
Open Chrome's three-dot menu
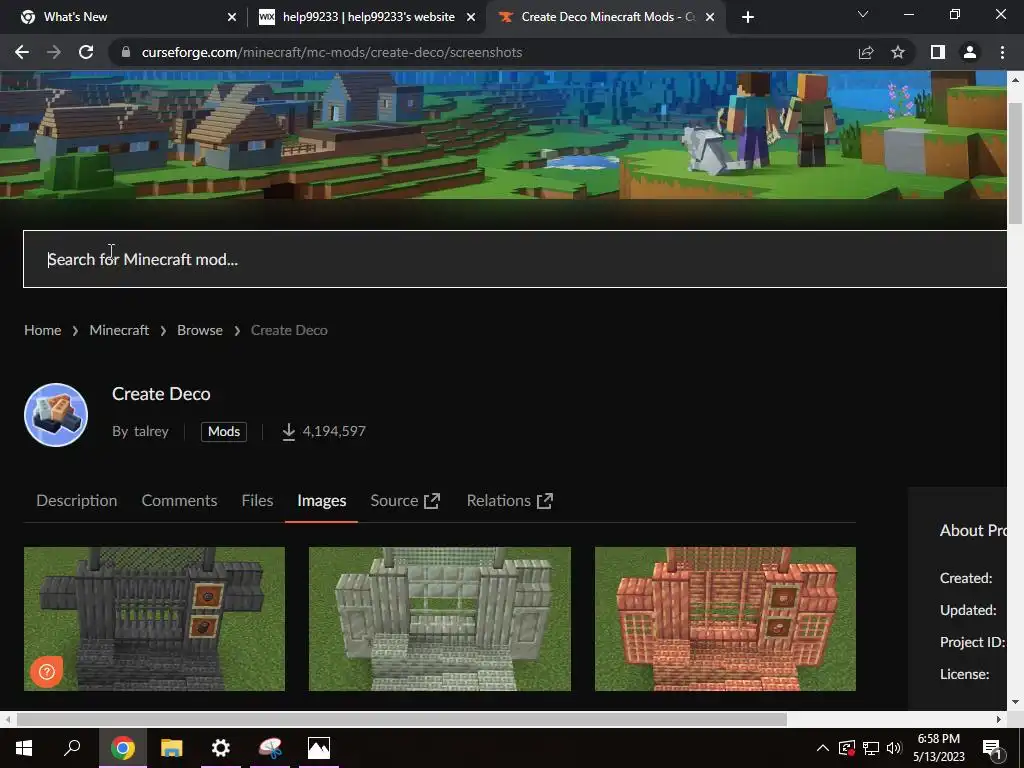click(1002, 52)
